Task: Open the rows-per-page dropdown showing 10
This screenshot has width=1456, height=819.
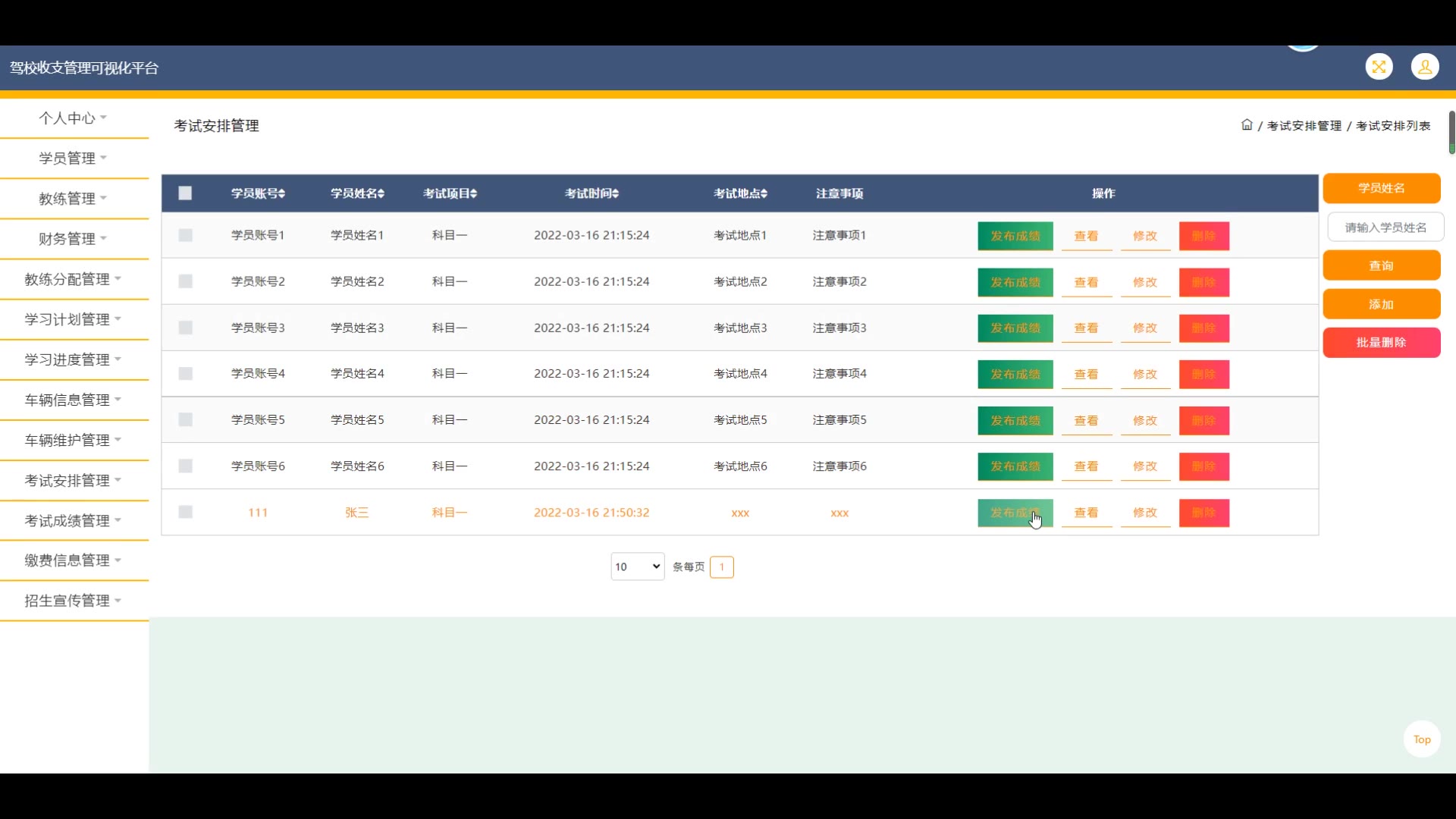Action: click(637, 566)
